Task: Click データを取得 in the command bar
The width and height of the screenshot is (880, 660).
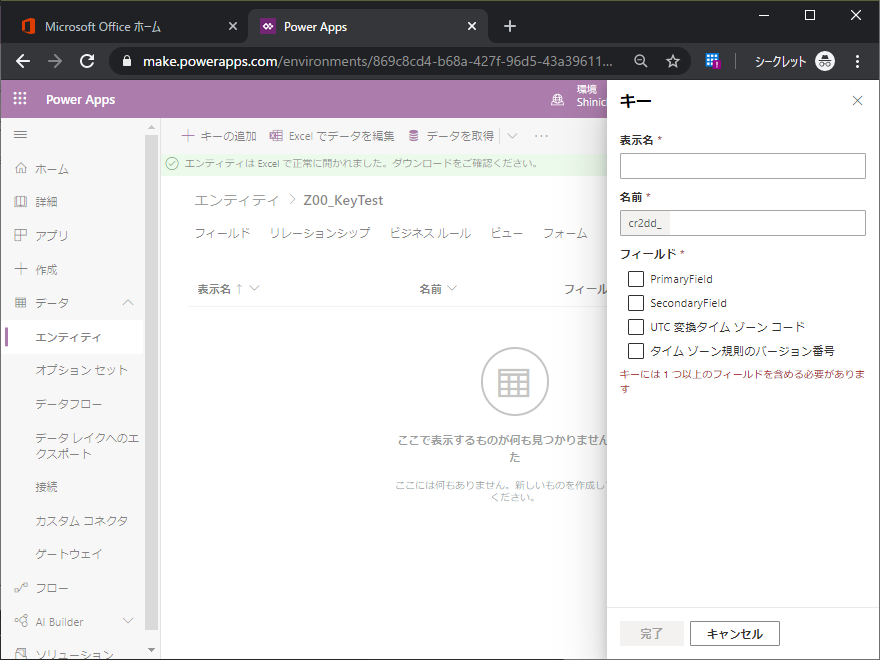Action: click(451, 136)
